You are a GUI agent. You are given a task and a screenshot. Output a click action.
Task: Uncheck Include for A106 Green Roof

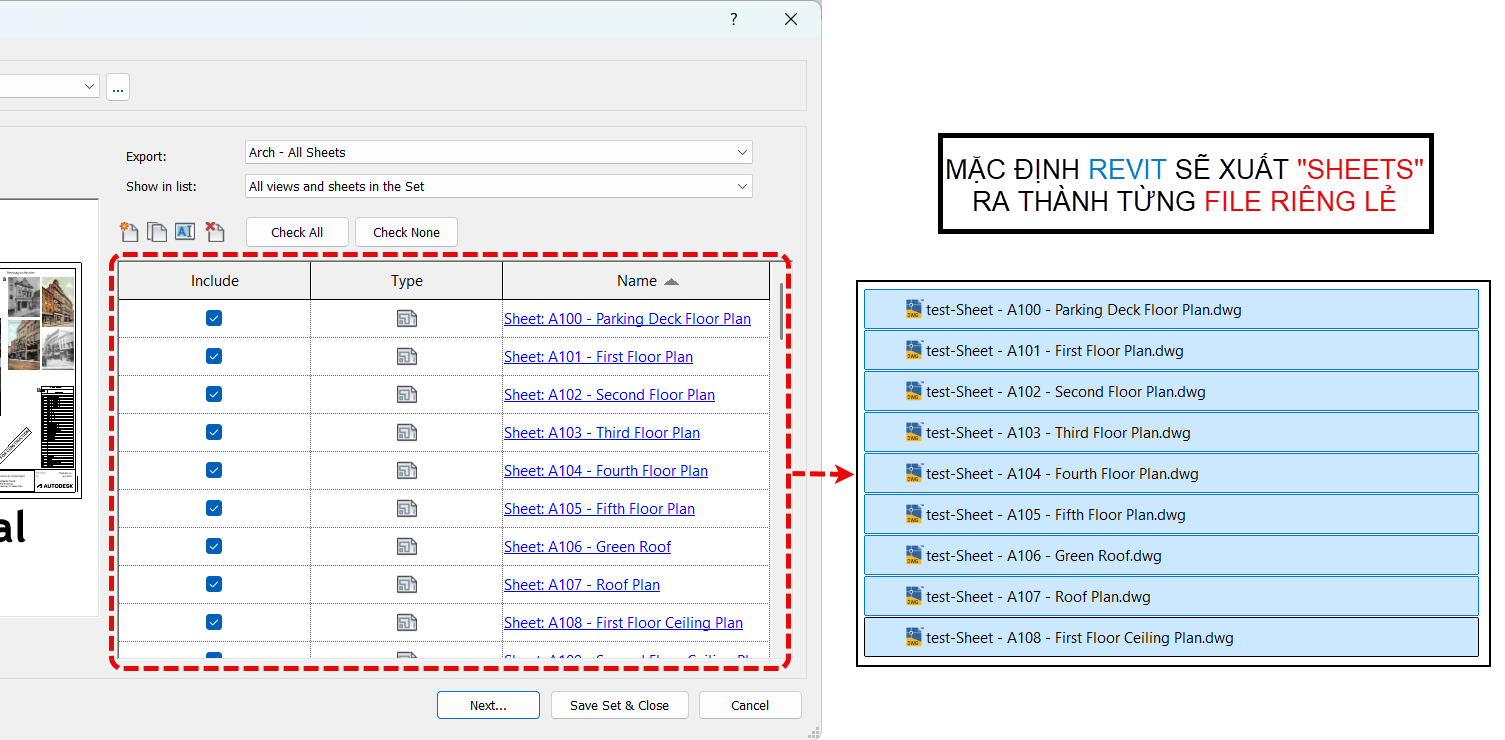(214, 546)
